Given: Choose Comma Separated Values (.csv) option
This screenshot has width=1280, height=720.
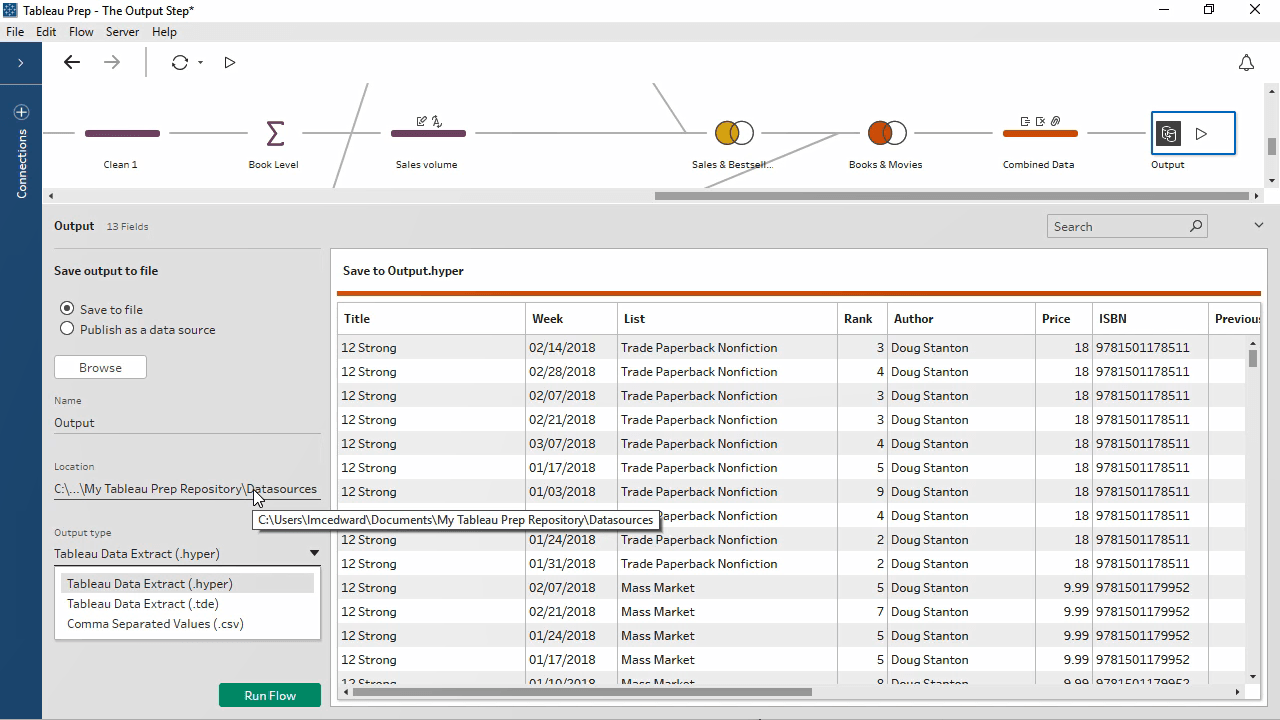Looking at the screenshot, I should 155,624.
